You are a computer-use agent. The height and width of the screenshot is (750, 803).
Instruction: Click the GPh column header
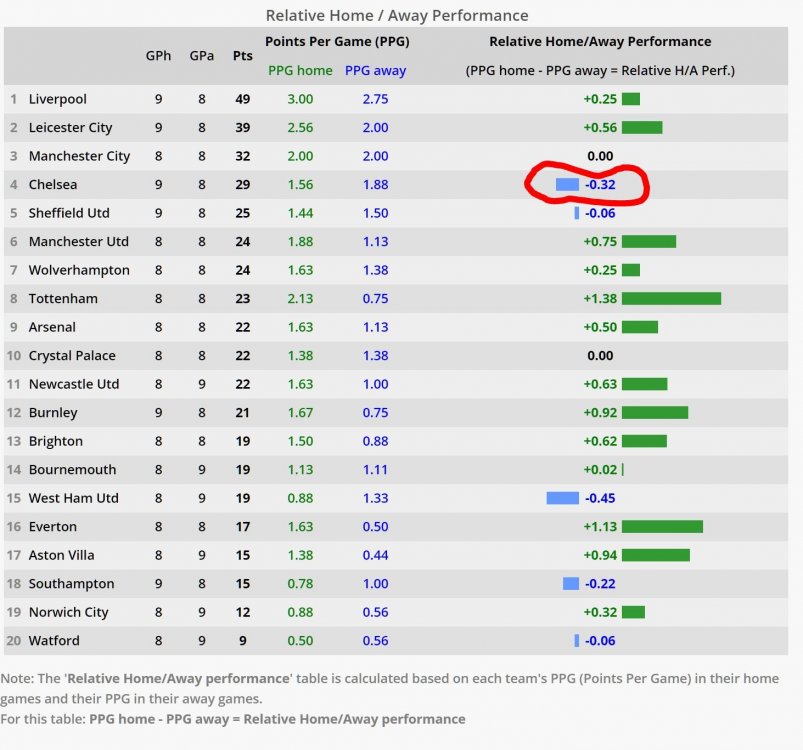(158, 55)
